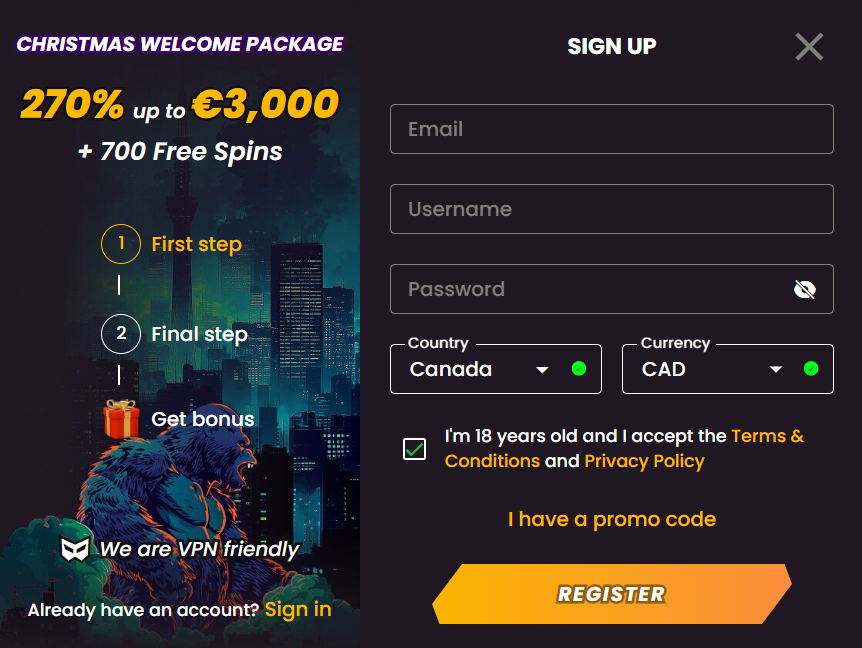The width and height of the screenshot is (862, 648).
Task: Click the X to close the sign-up modal
Action: [809, 46]
